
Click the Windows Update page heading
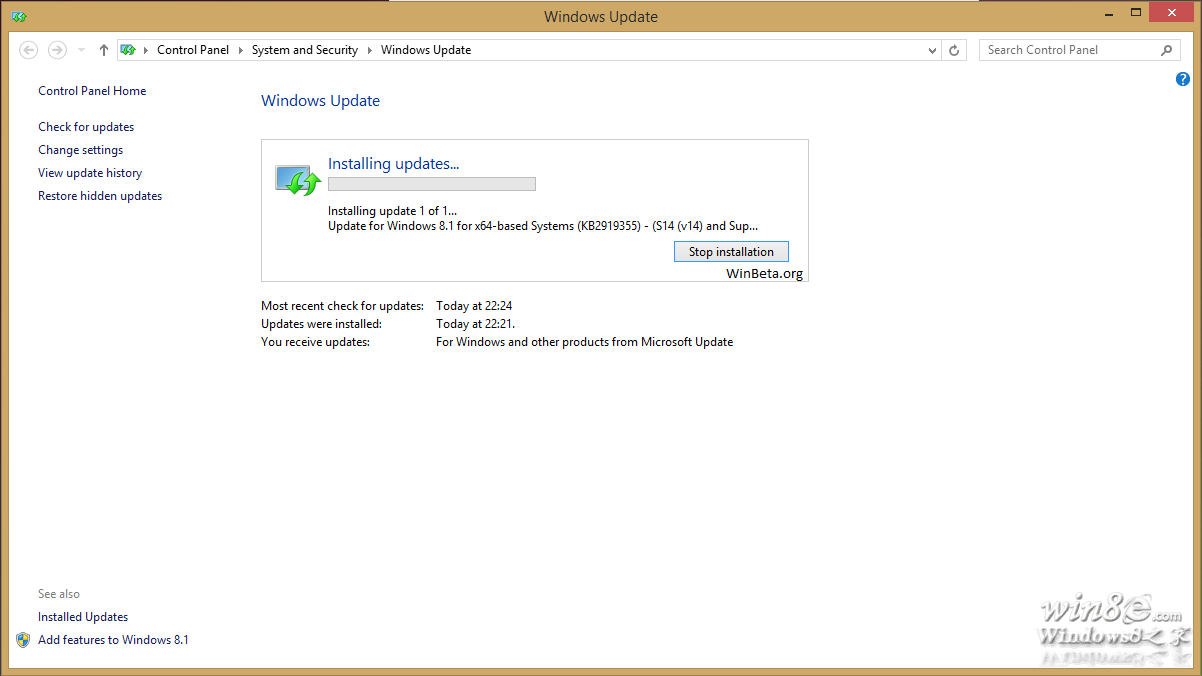click(320, 101)
